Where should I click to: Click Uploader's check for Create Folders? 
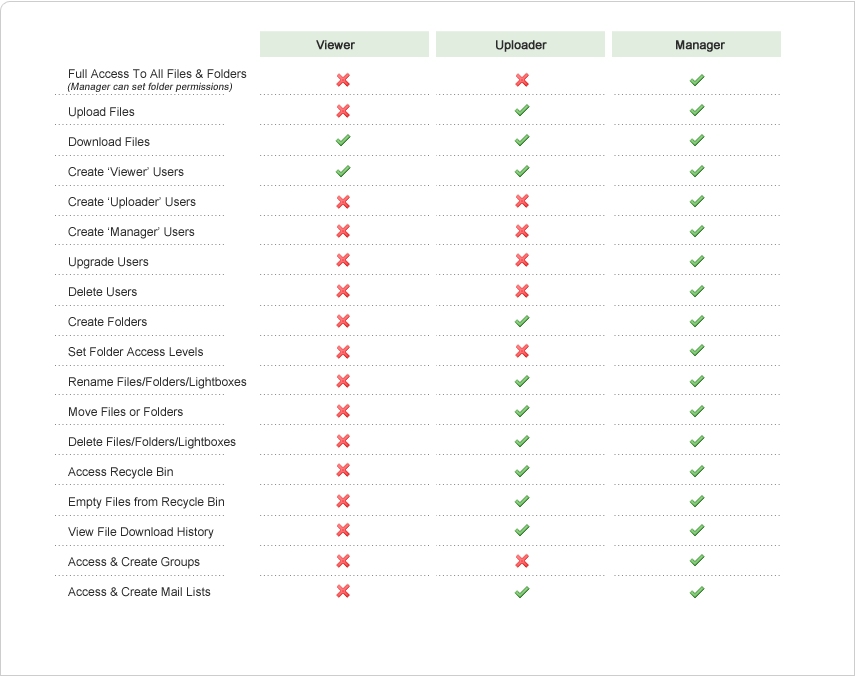coord(521,321)
